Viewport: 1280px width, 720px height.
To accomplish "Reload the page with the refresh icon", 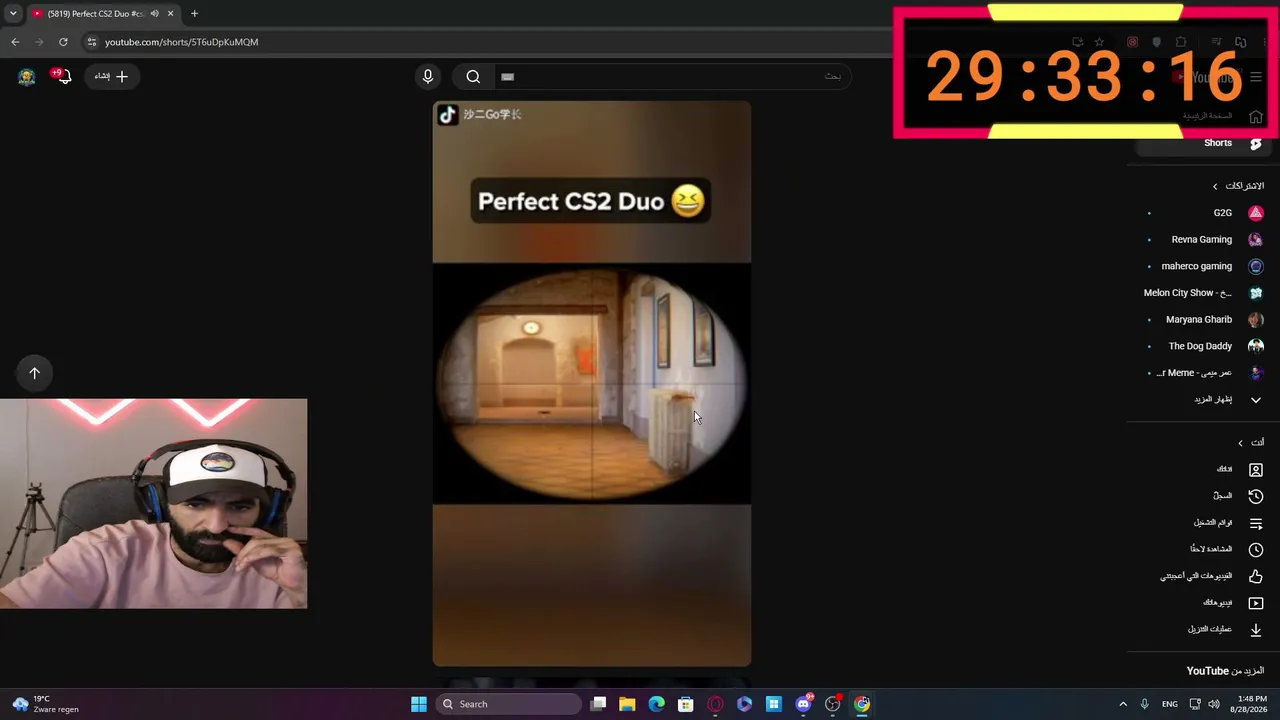I will tap(63, 42).
